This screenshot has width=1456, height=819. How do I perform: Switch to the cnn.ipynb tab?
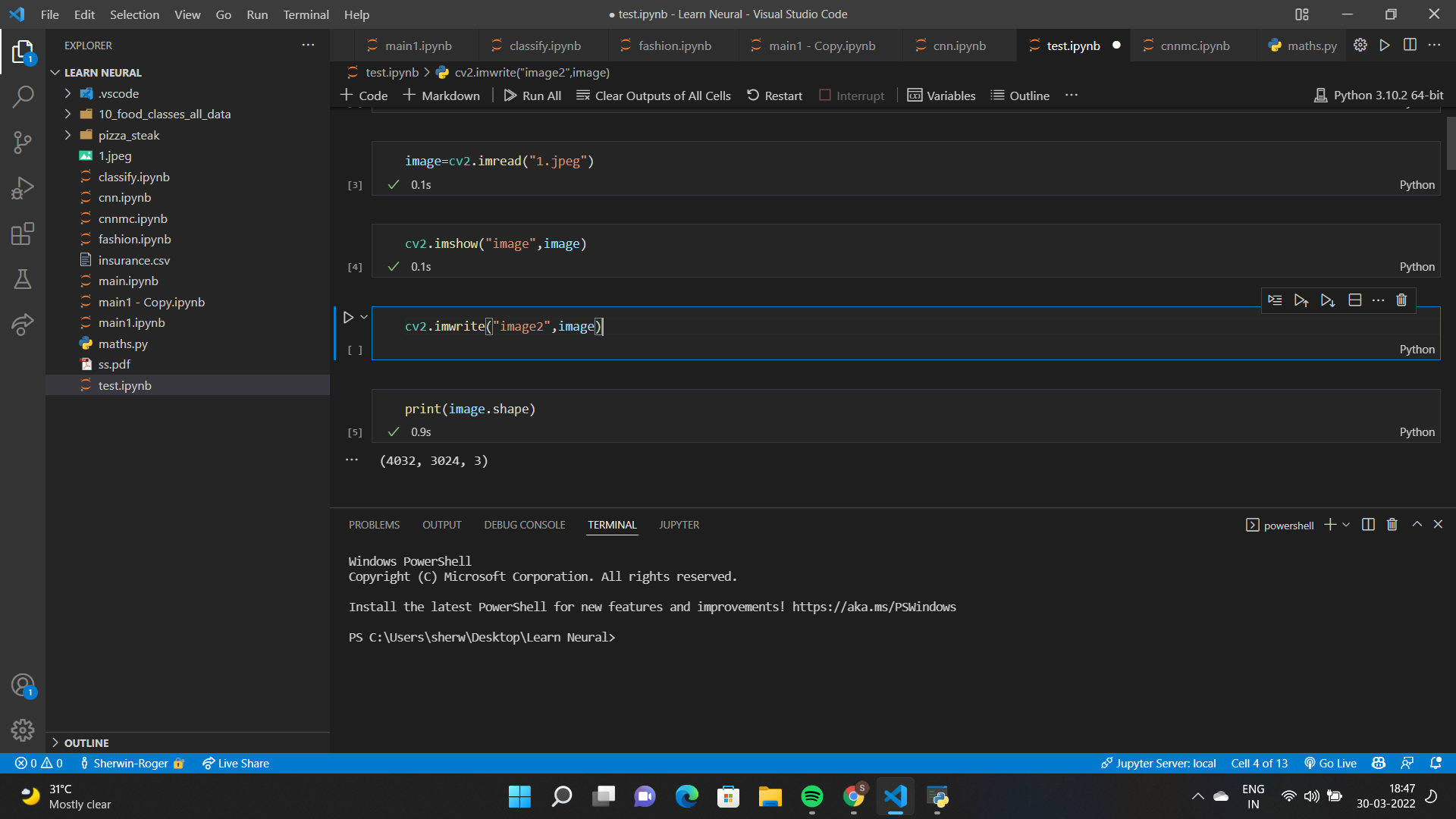(958, 45)
